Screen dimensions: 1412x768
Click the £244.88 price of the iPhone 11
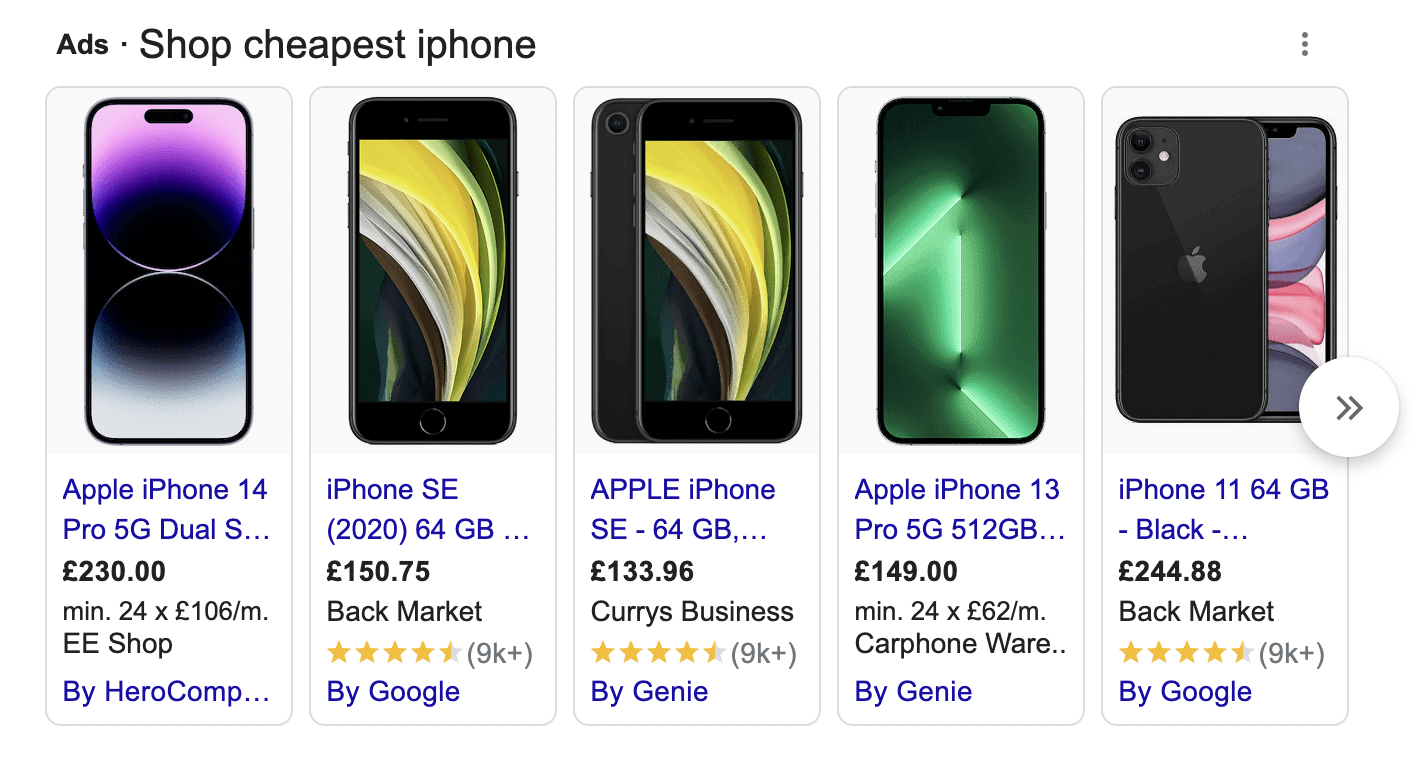click(x=1170, y=572)
